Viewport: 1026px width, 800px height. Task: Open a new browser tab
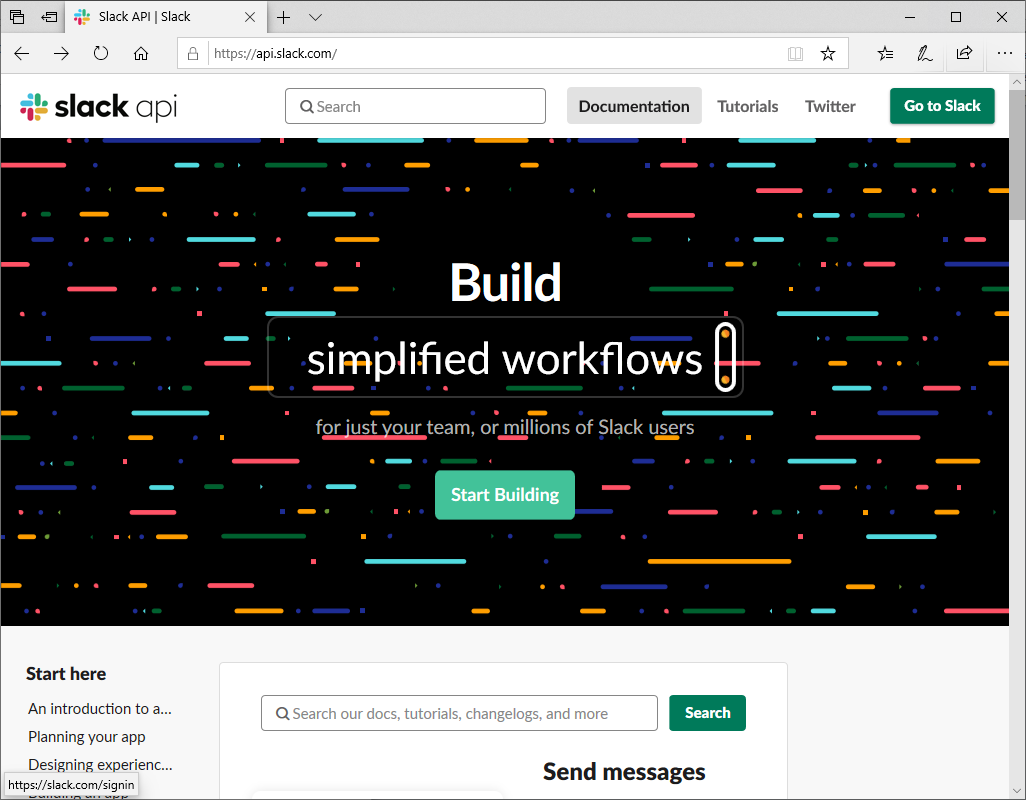pos(284,17)
